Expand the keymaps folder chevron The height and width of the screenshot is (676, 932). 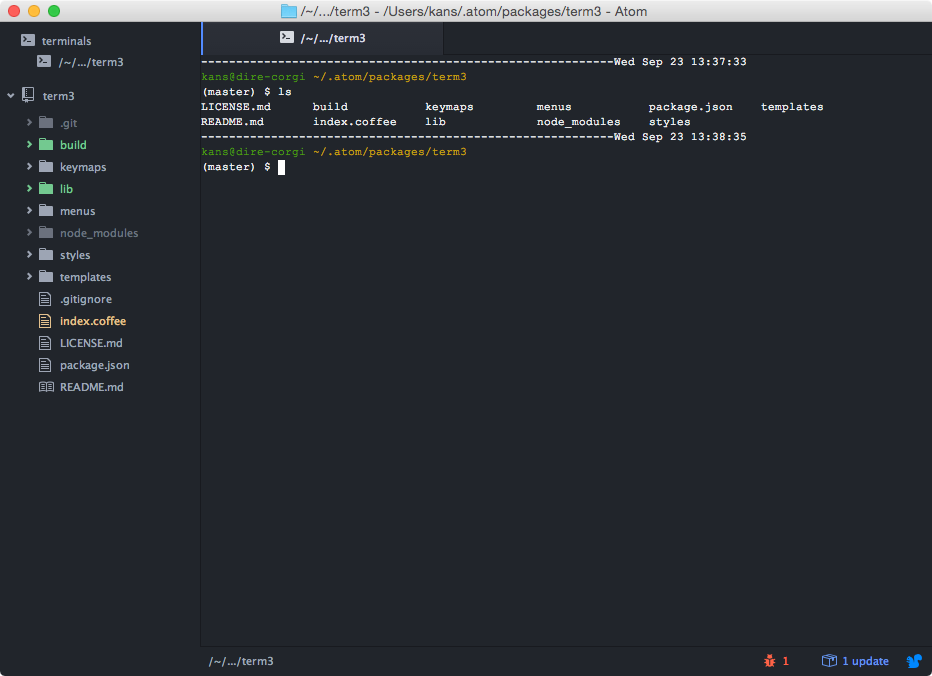[29, 166]
